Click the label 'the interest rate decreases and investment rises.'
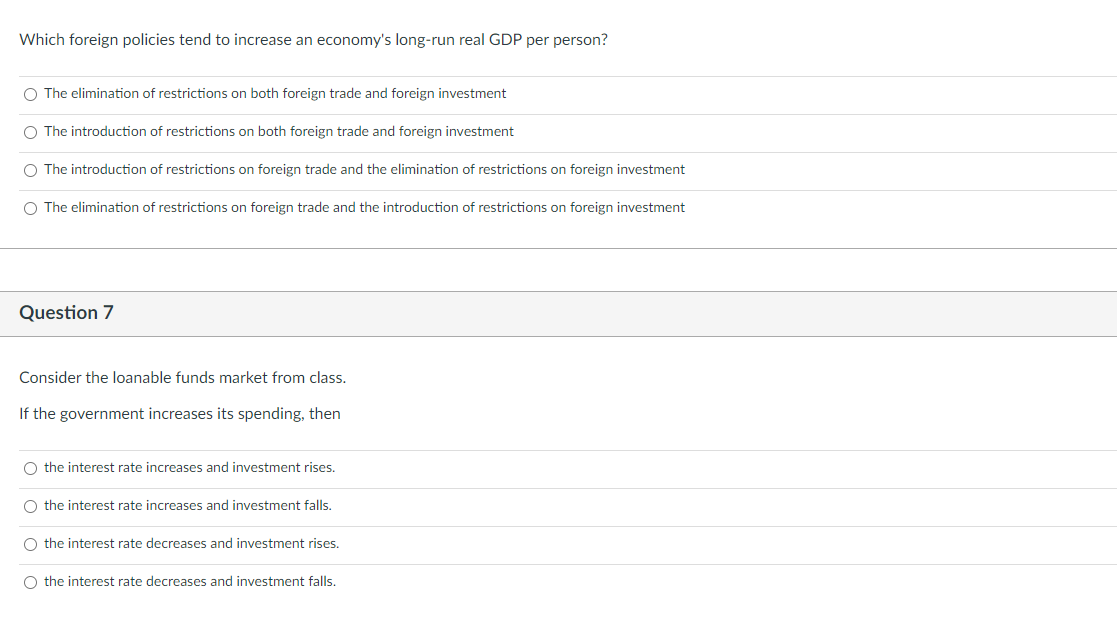Viewport: 1117px width, 620px height. tap(192, 543)
